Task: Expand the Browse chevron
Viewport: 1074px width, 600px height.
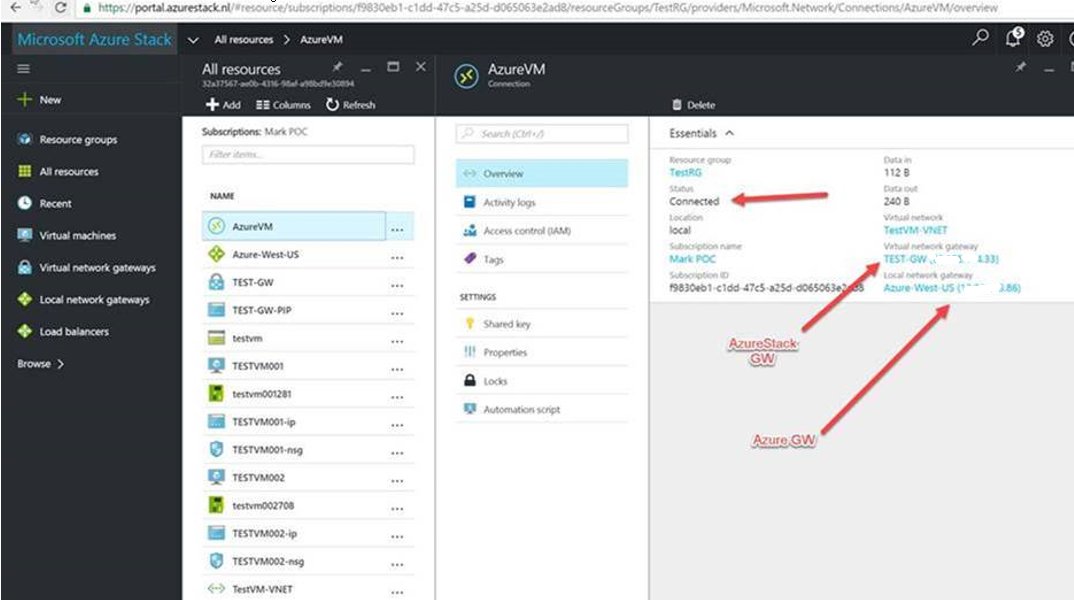Action: (60, 364)
